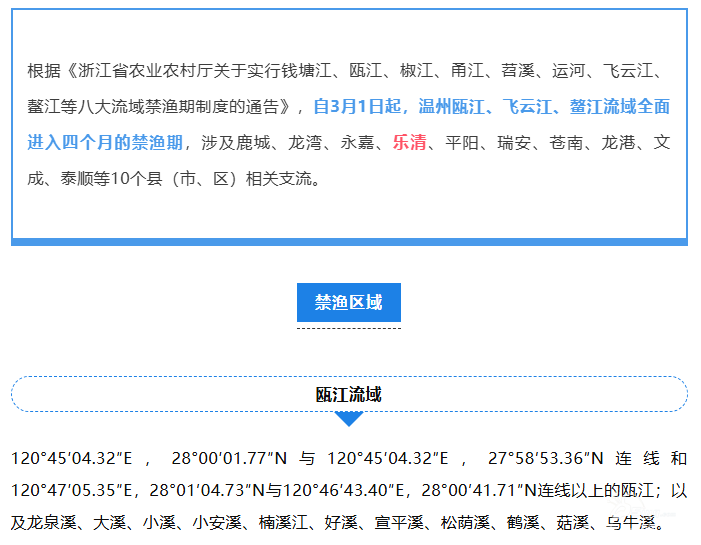Click the 120°47′05.35″E coordinate
701x545 pixels.
click(73, 491)
